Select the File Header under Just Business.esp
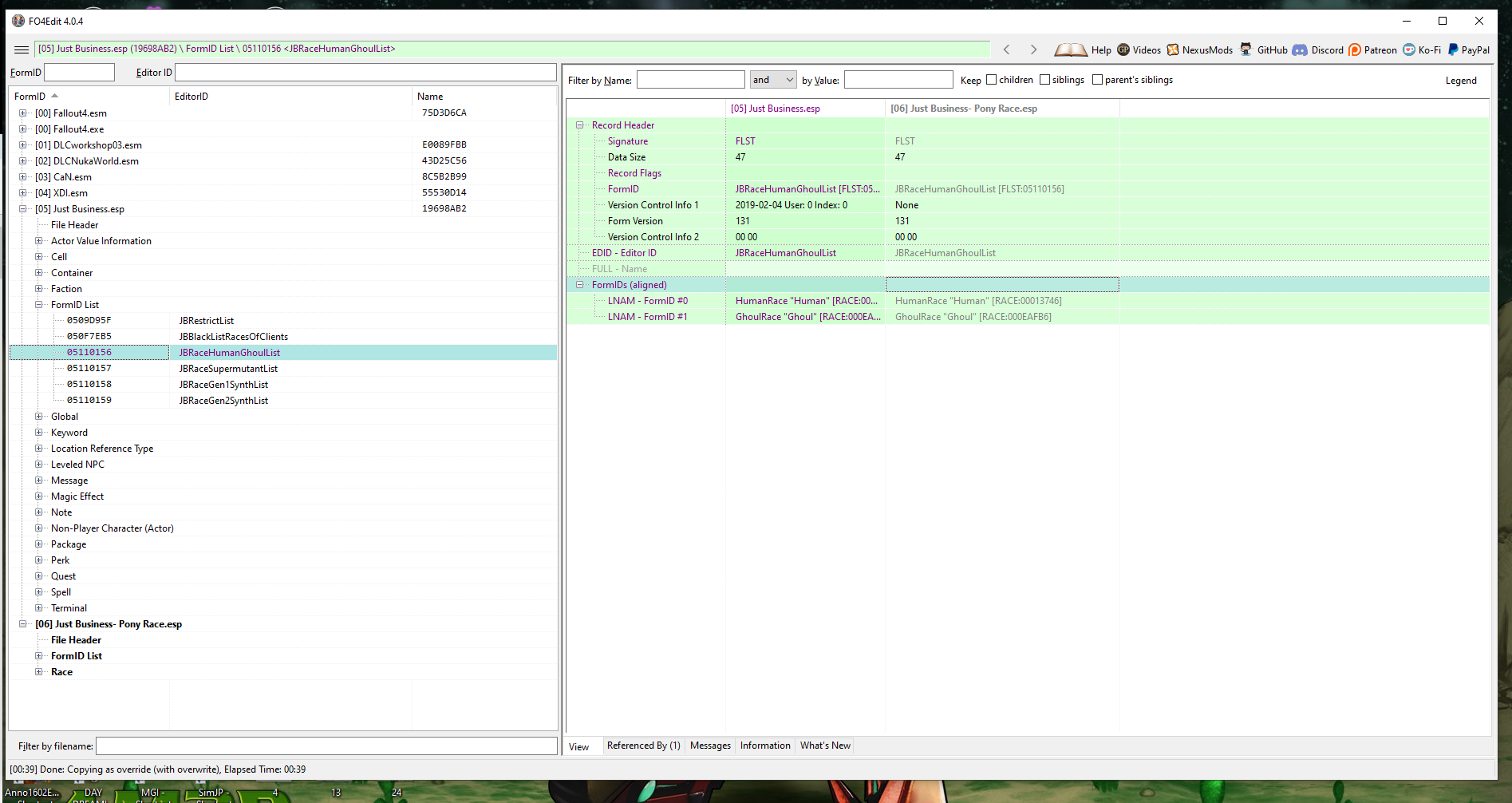 [74, 225]
